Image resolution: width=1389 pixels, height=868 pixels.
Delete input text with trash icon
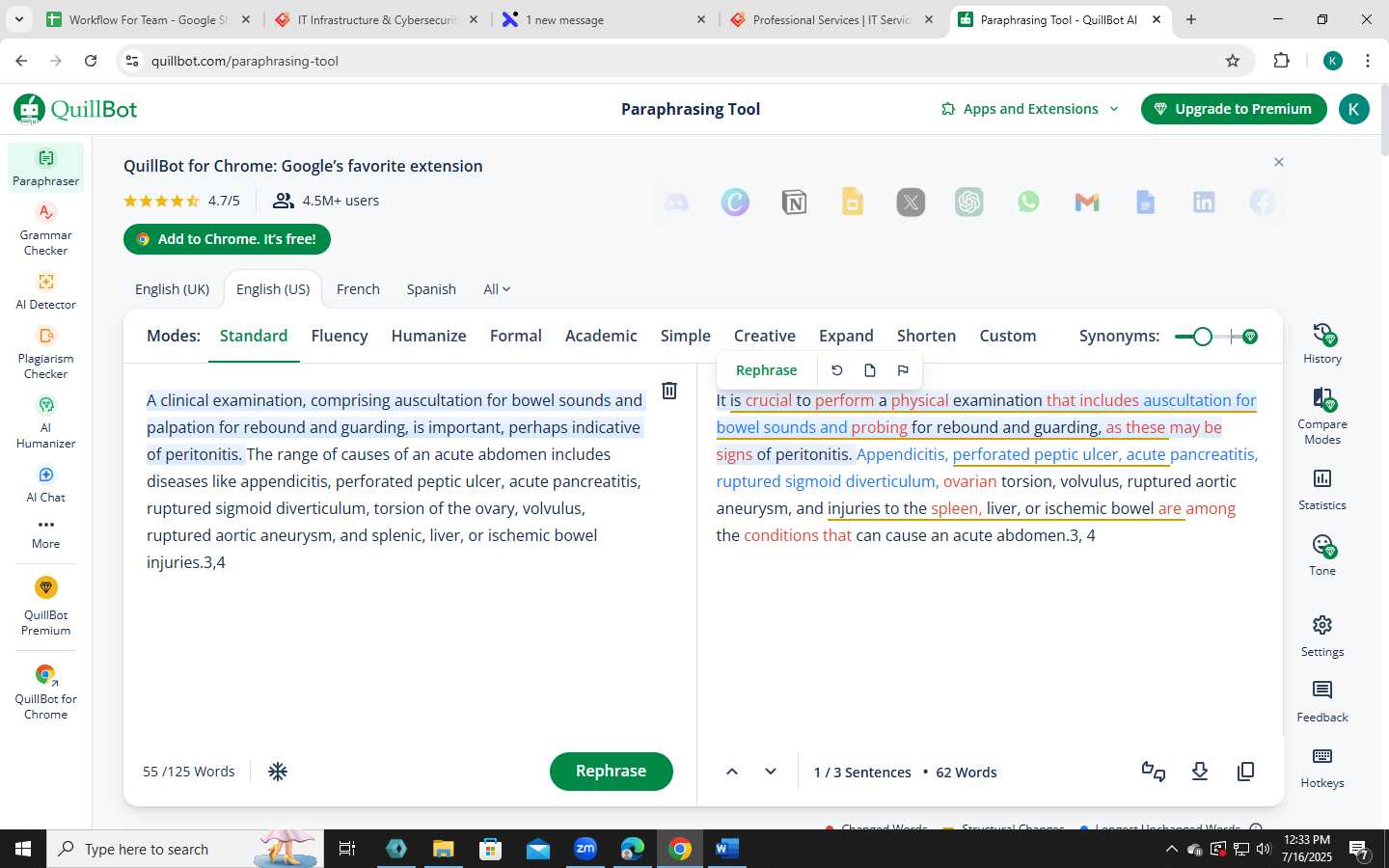click(x=669, y=391)
